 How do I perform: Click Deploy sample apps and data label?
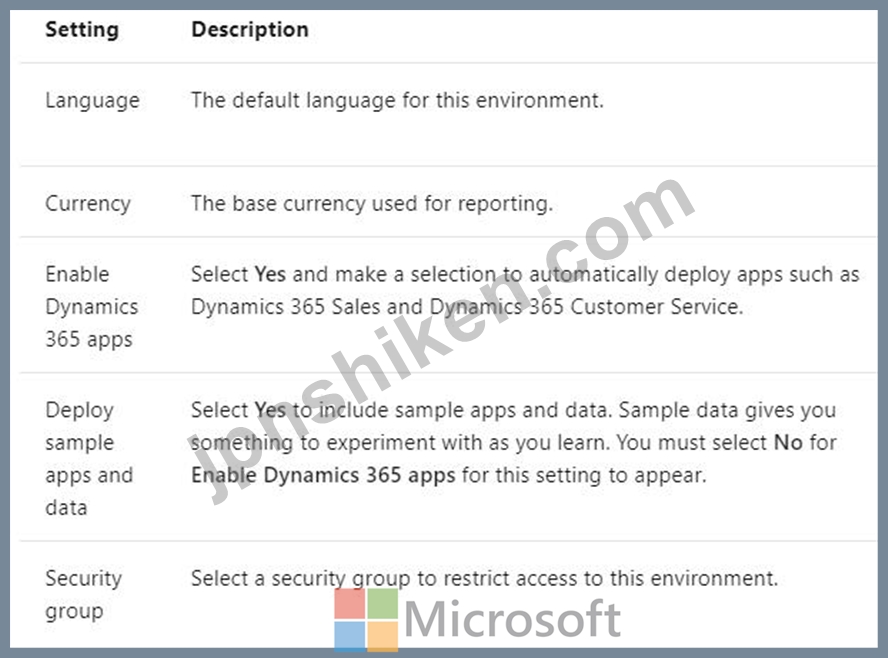pyautogui.click(x=88, y=458)
